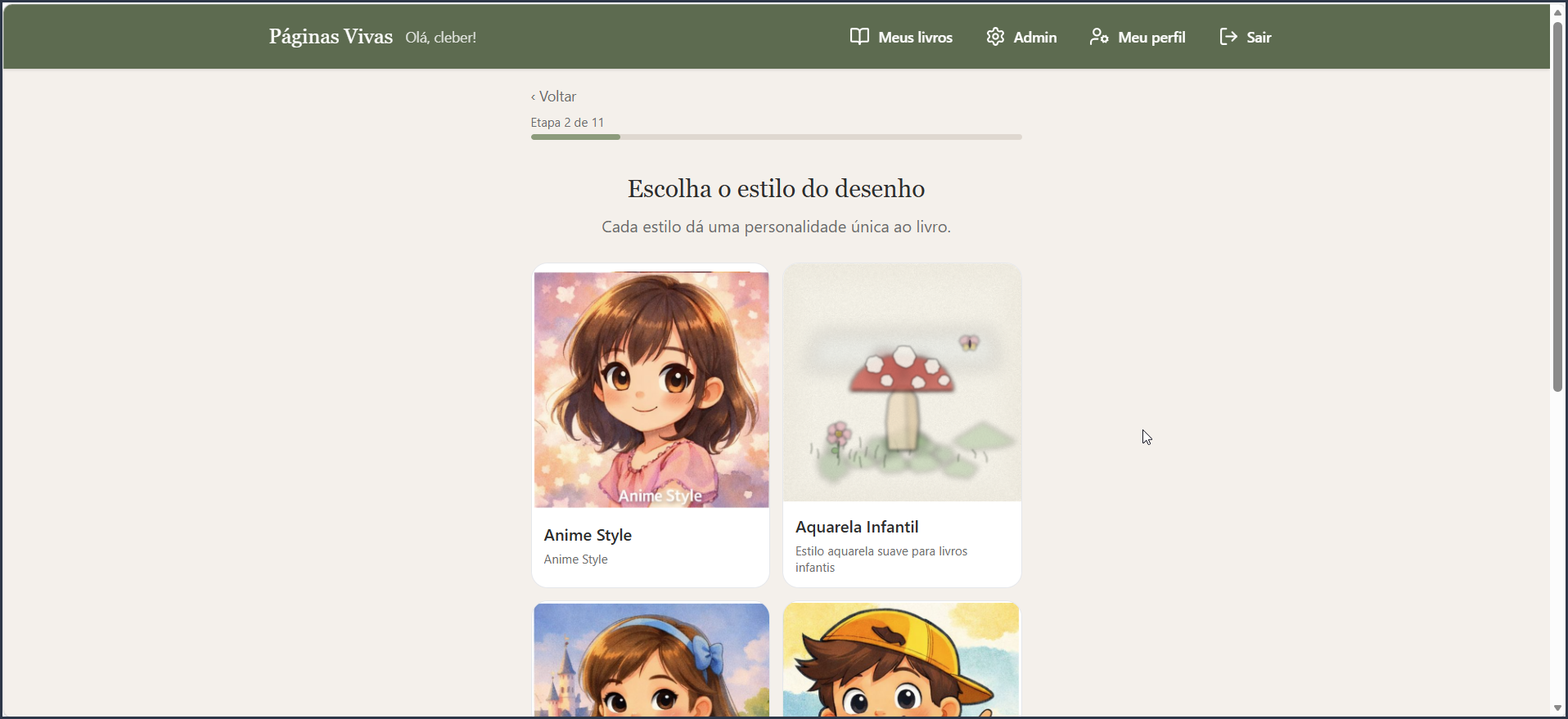Click 'Cada estilo dá uma personalidade única' subtitle
The image size is (1568, 719).
[x=776, y=227]
